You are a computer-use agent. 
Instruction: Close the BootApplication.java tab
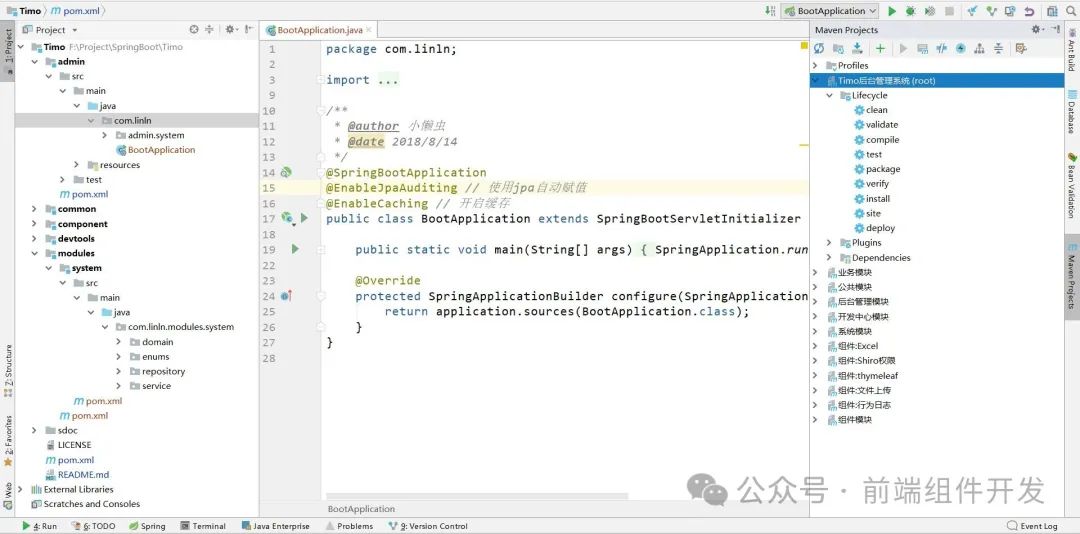(369, 30)
